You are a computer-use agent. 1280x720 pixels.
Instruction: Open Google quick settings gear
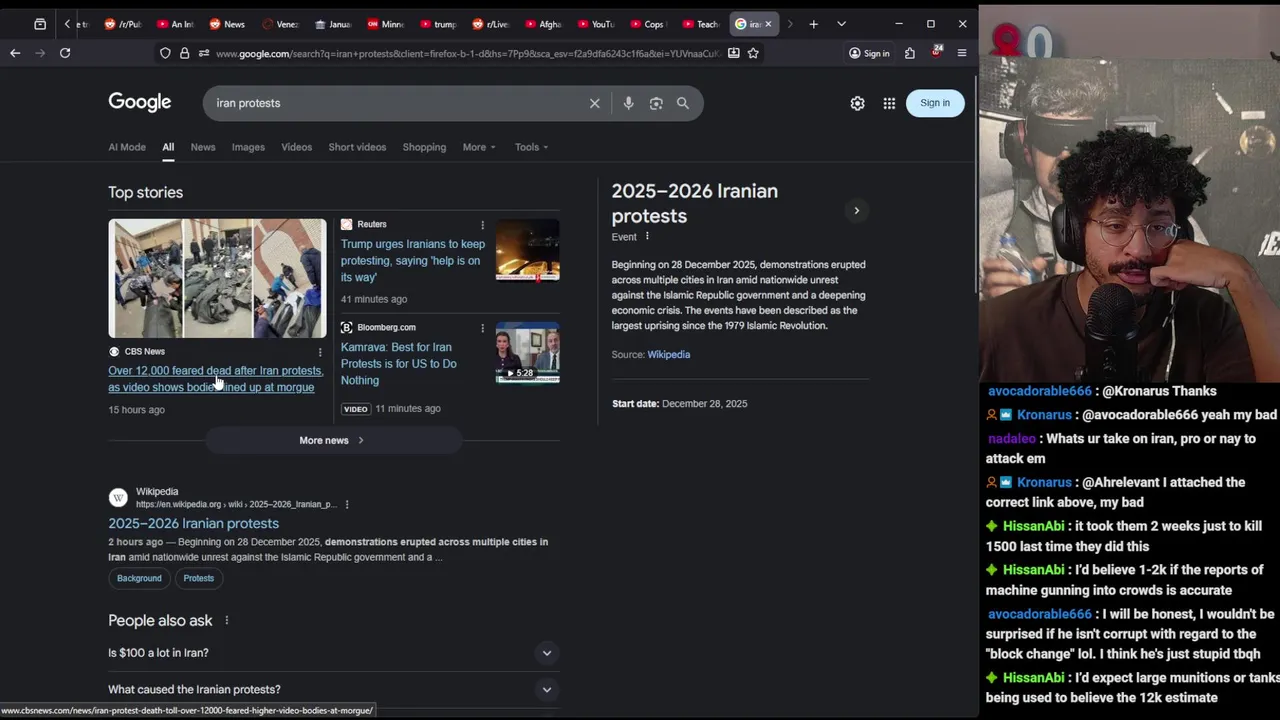click(x=857, y=103)
